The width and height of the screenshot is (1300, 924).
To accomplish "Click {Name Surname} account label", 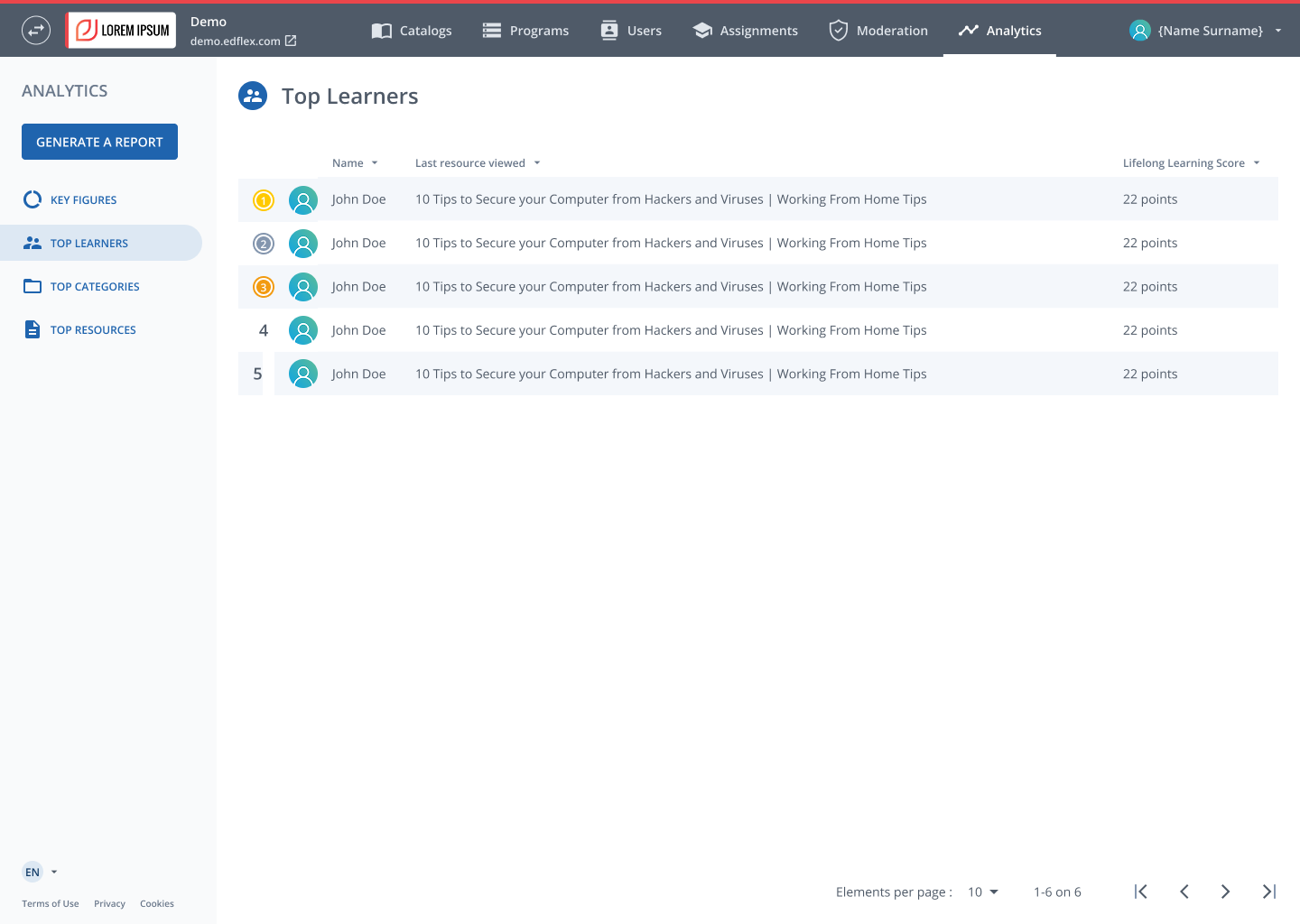I will (x=1211, y=31).
